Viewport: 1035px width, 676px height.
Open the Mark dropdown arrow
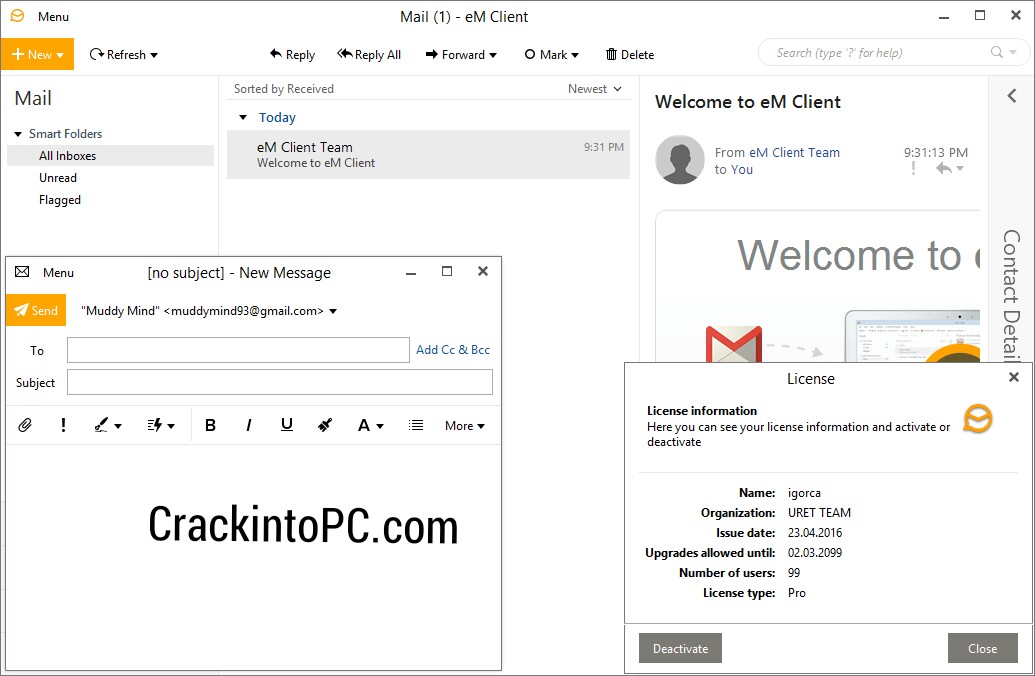pyautogui.click(x=575, y=55)
